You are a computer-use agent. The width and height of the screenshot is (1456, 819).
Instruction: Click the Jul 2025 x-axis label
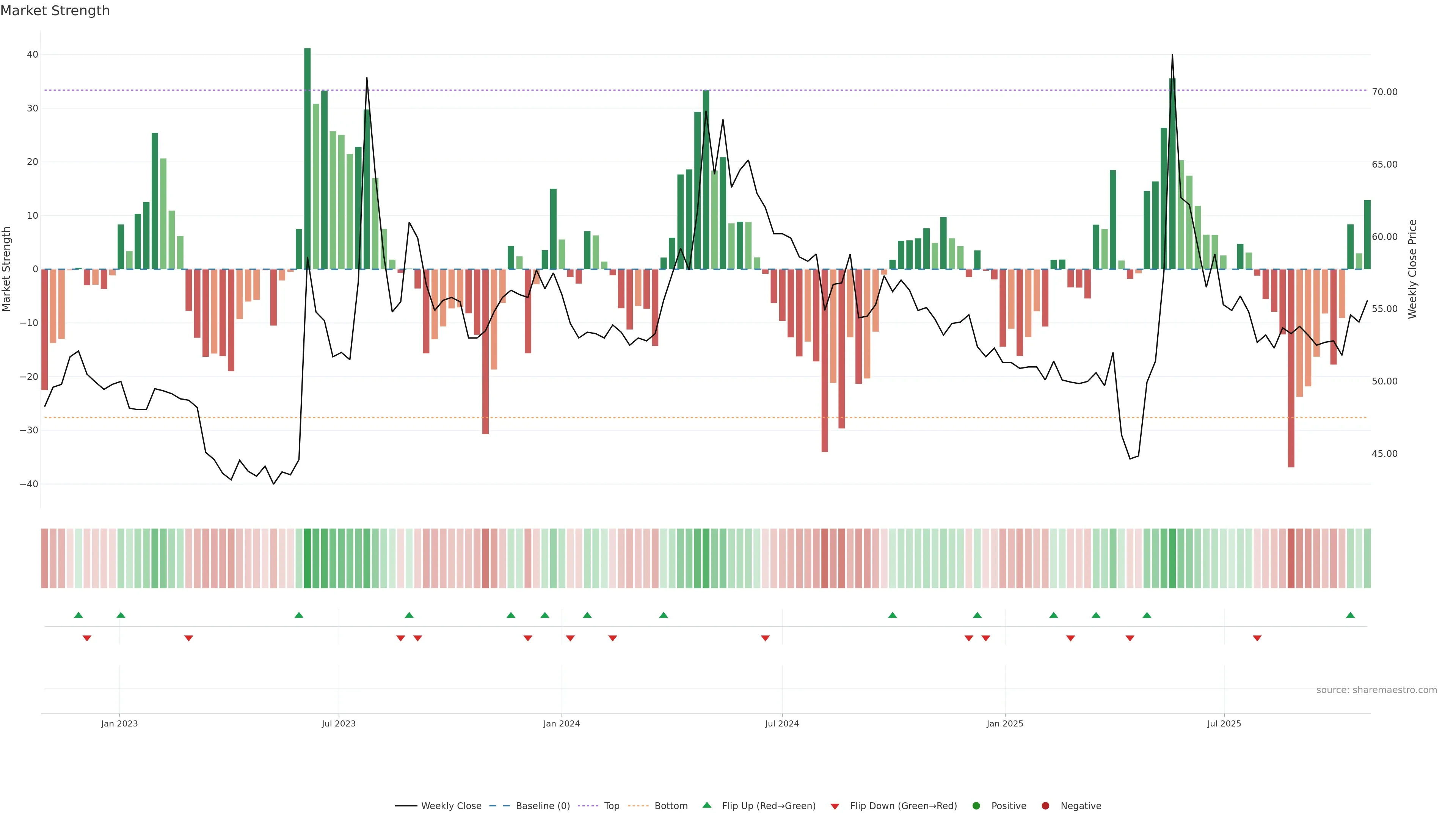click(x=1224, y=723)
